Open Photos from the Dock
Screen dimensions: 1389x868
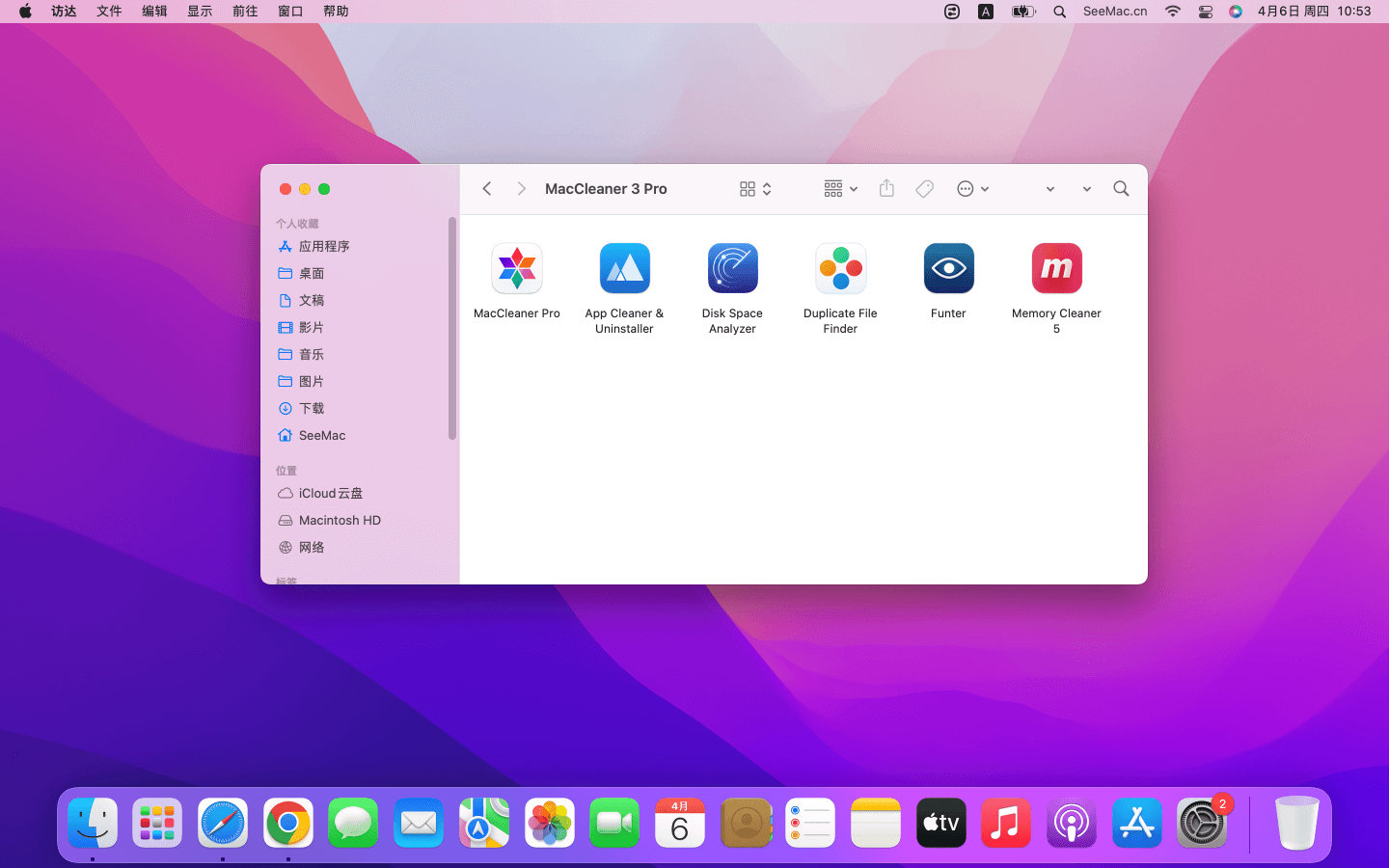[550, 824]
